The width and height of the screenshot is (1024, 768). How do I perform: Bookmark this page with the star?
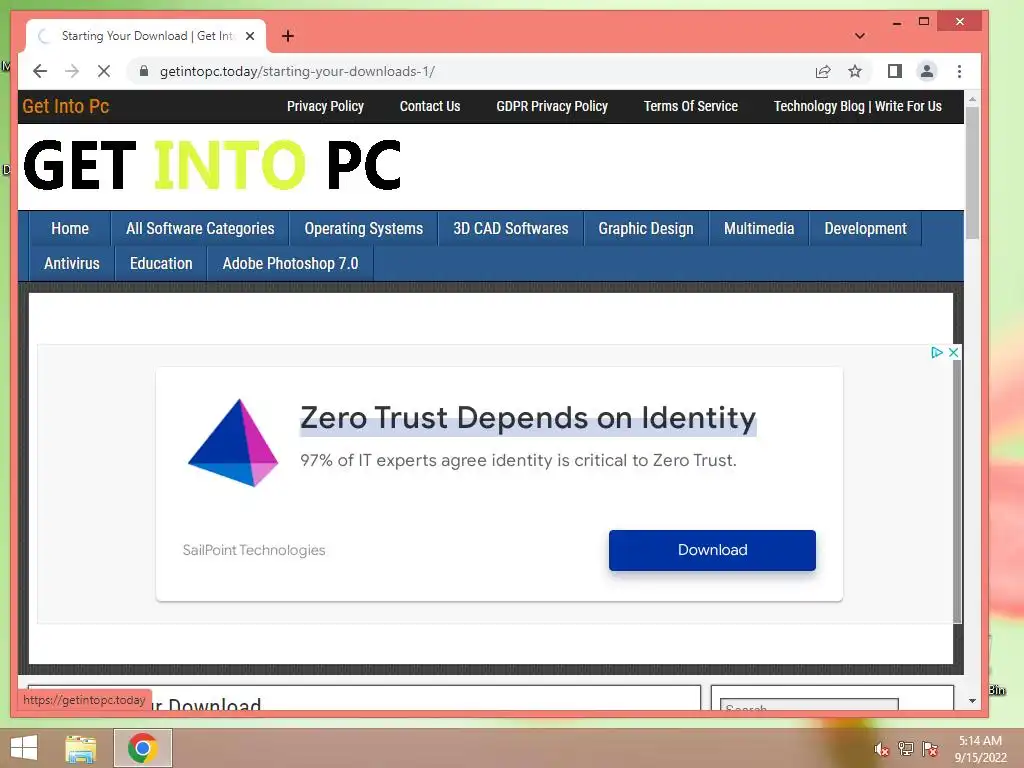[x=855, y=71]
